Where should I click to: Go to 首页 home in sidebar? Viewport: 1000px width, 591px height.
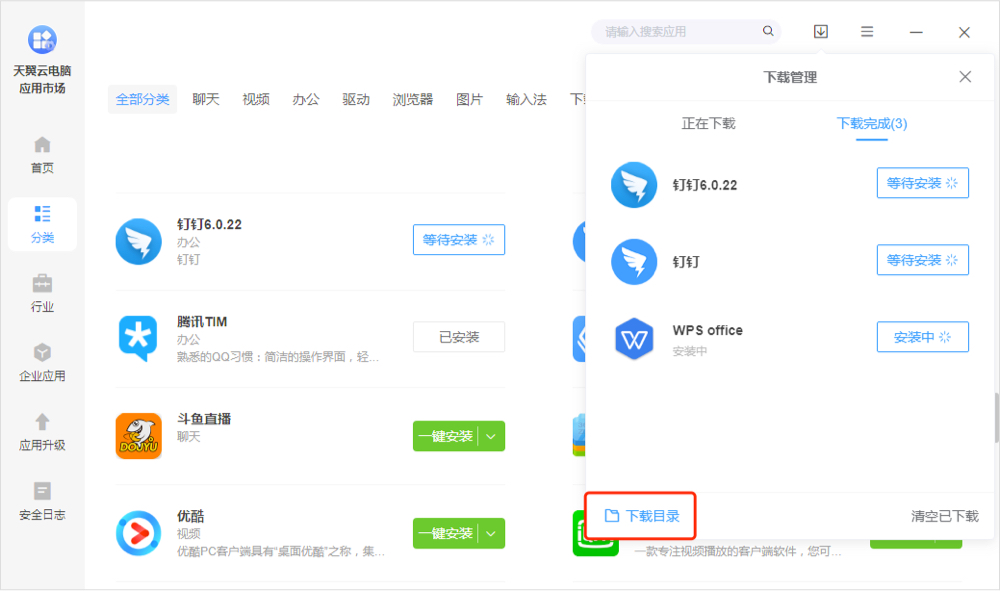pyautogui.click(x=42, y=155)
